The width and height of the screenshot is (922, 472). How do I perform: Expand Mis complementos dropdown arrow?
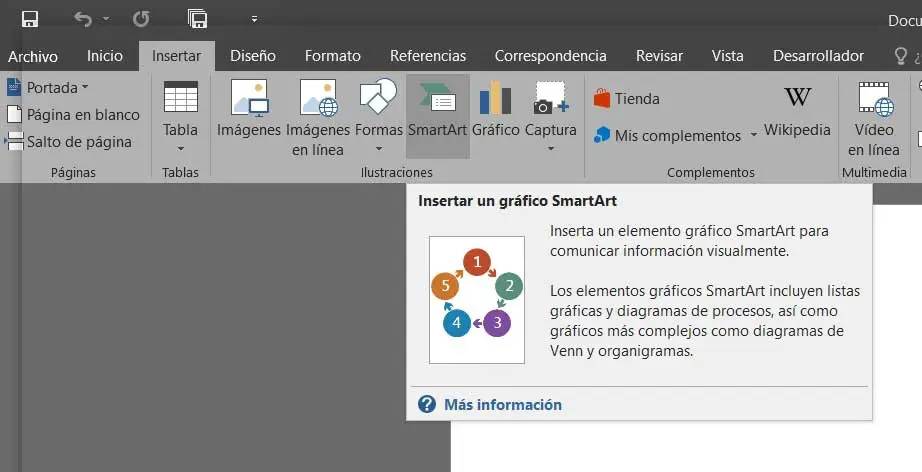(753, 136)
